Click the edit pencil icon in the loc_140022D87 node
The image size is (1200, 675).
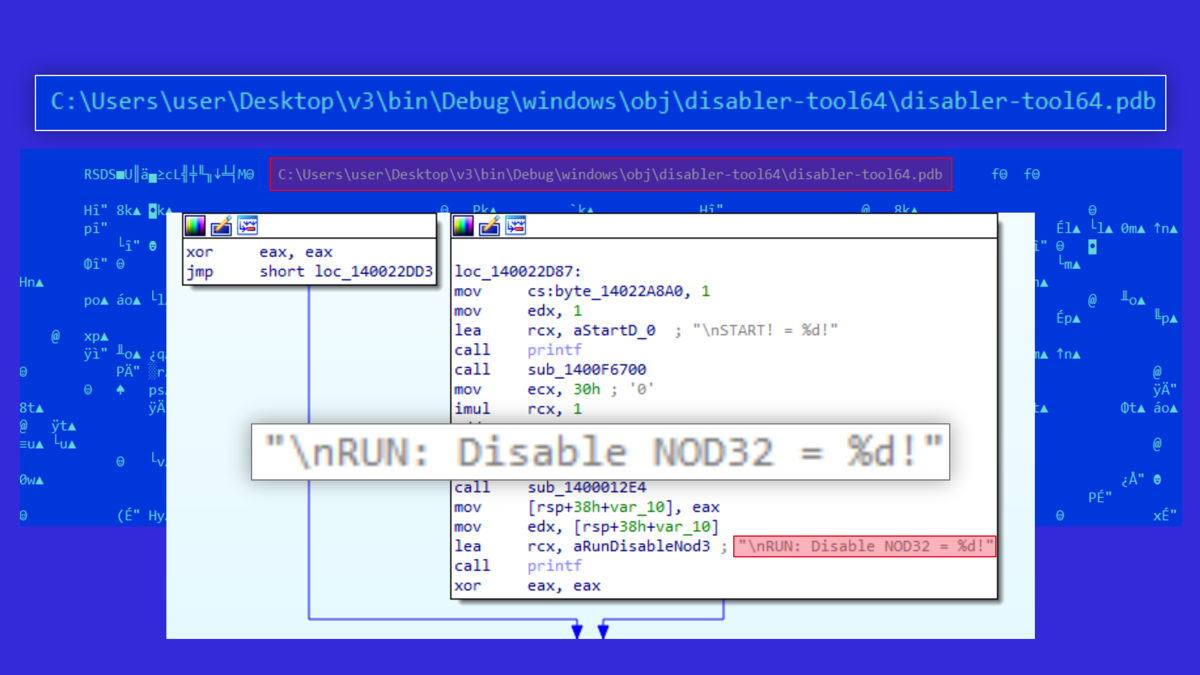(x=489, y=226)
